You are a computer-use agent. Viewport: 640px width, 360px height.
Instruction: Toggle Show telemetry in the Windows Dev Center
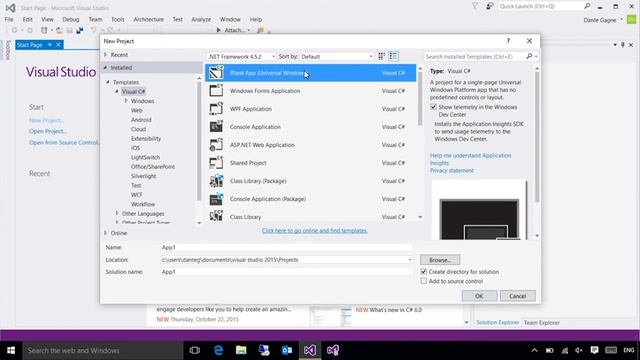pos(433,107)
